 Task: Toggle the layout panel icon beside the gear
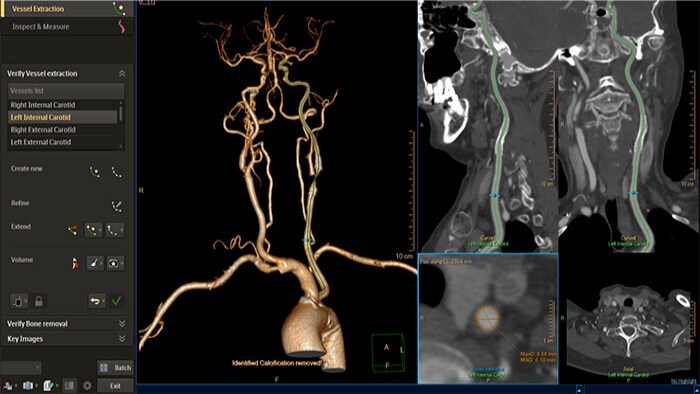coord(69,385)
